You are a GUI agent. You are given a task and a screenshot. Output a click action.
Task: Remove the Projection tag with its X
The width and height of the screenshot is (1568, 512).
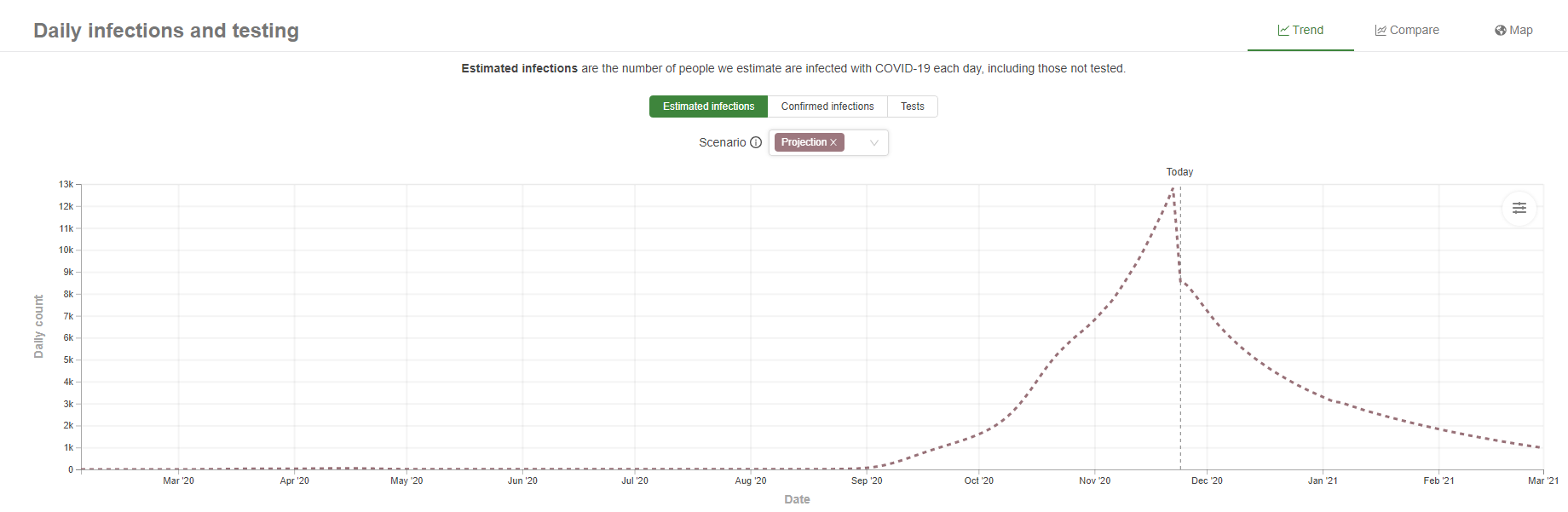[833, 142]
